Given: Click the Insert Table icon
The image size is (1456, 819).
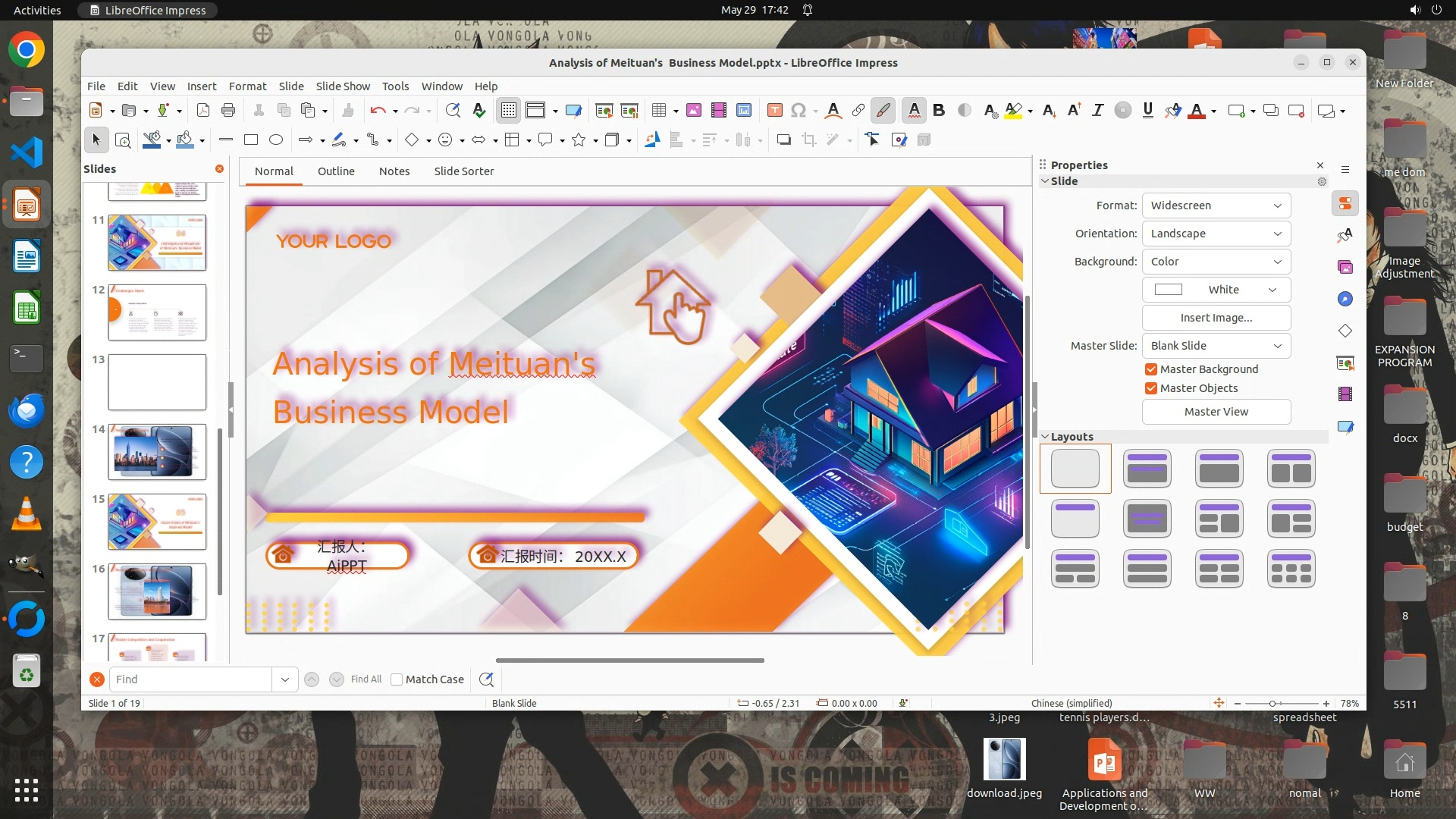Looking at the screenshot, I should point(658,111).
